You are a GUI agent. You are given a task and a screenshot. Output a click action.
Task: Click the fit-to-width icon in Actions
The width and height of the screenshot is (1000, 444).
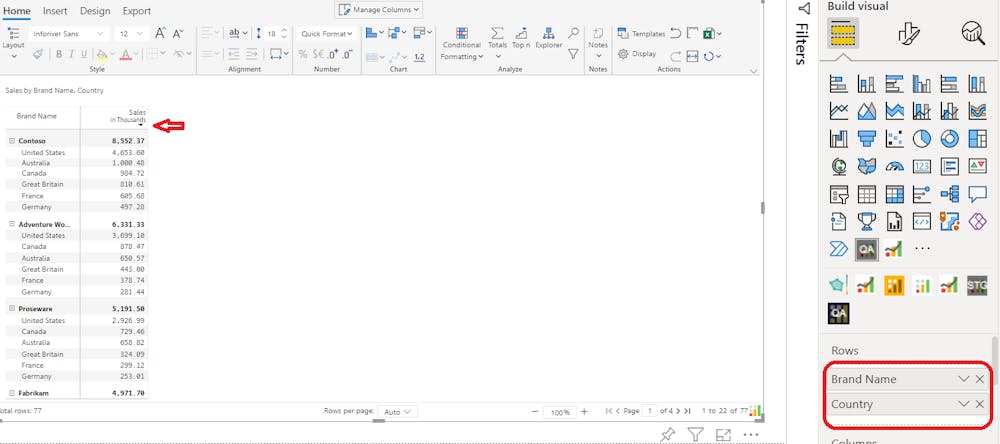pos(693,56)
